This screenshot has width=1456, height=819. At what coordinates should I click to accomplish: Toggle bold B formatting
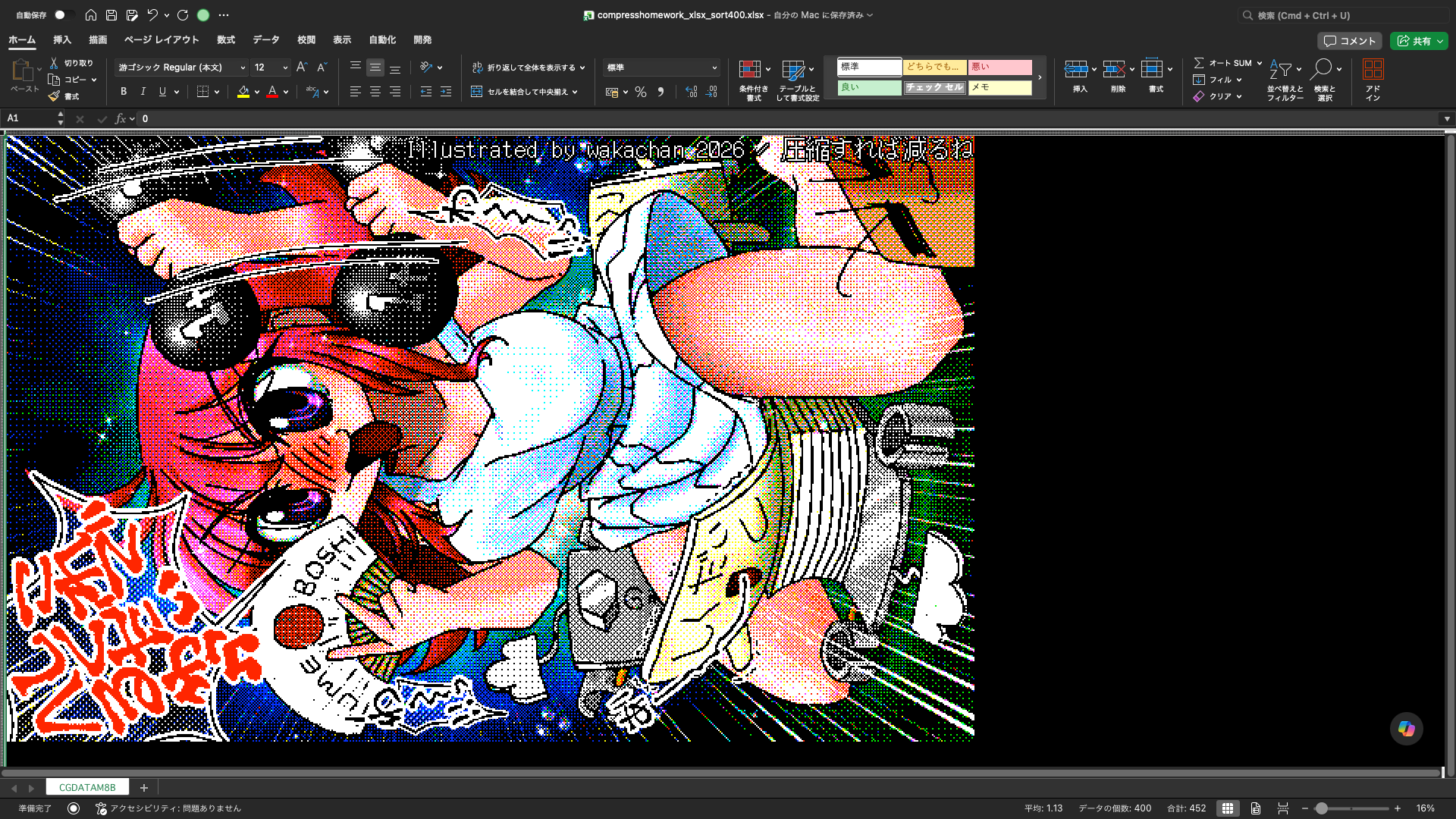point(124,92)
